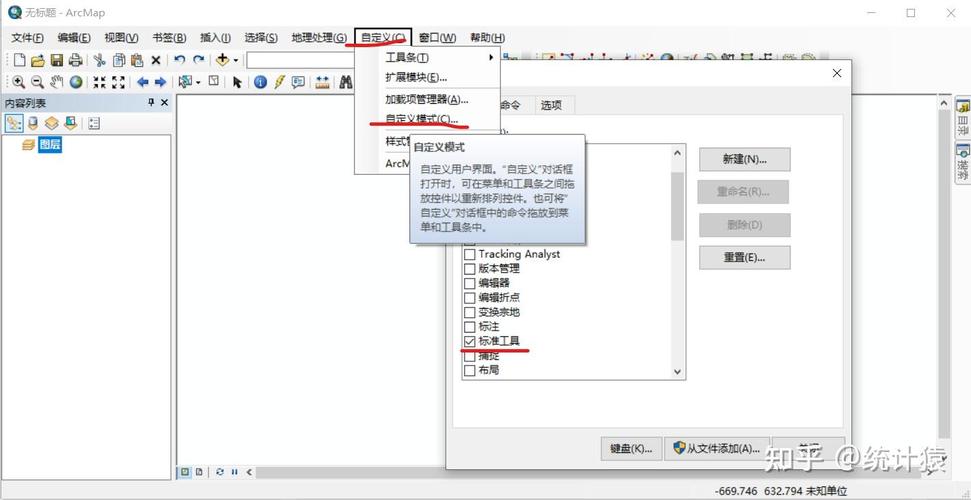Select the Measure ruler tool
This screenshot has height=500, width=971.
click(322, 82)
